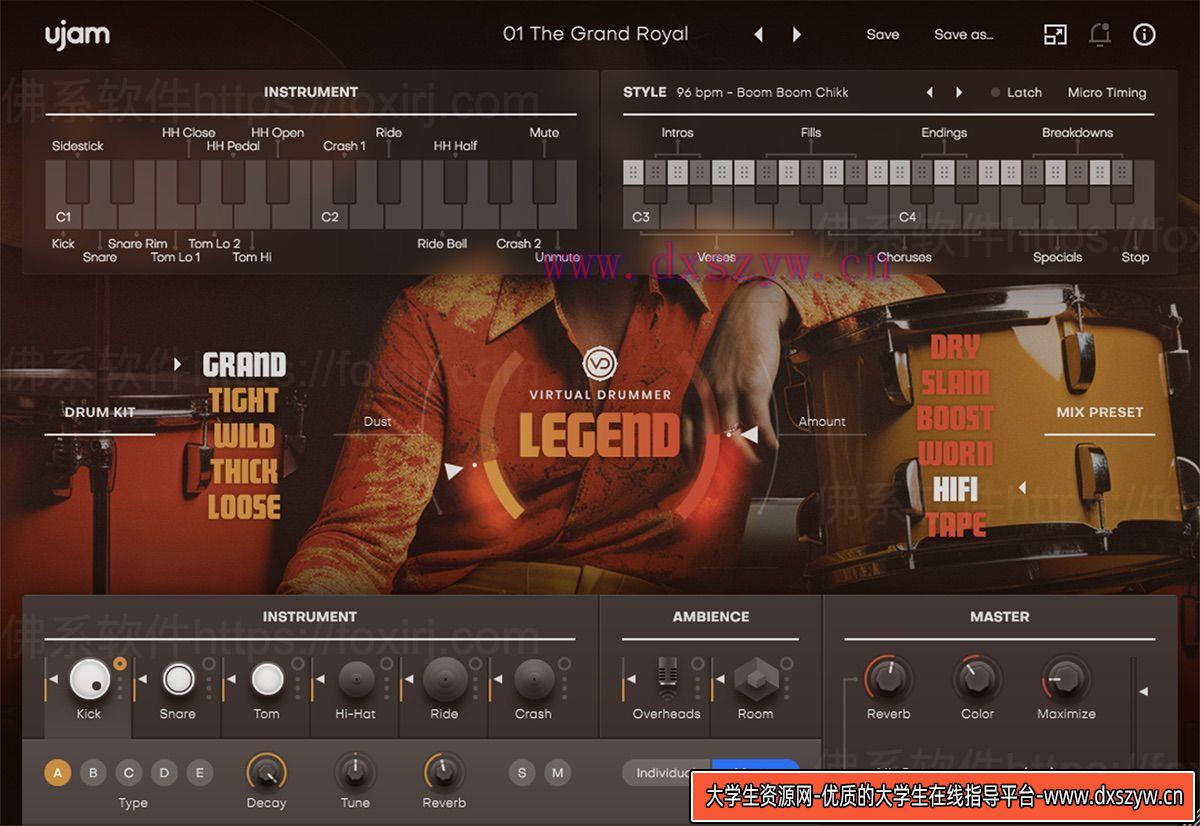1200x826 pixels.
Task: Click the instrument Reverb knob
Action: pos(444,772)
